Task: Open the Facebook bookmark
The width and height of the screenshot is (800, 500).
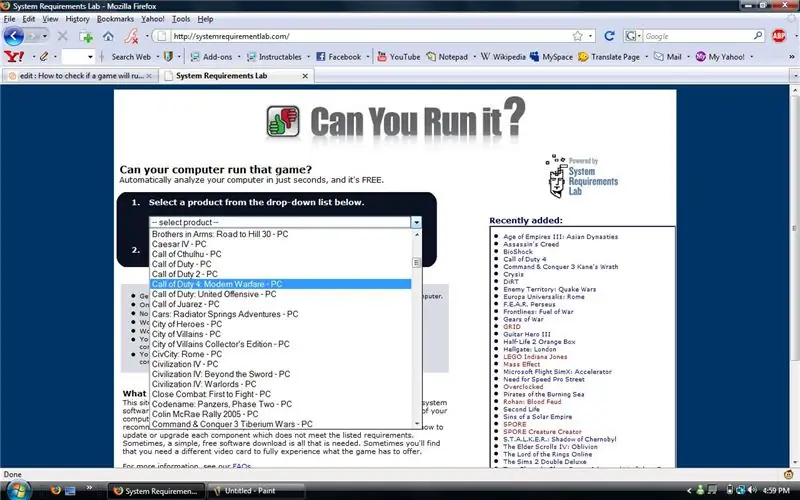Action: (339, 57)
